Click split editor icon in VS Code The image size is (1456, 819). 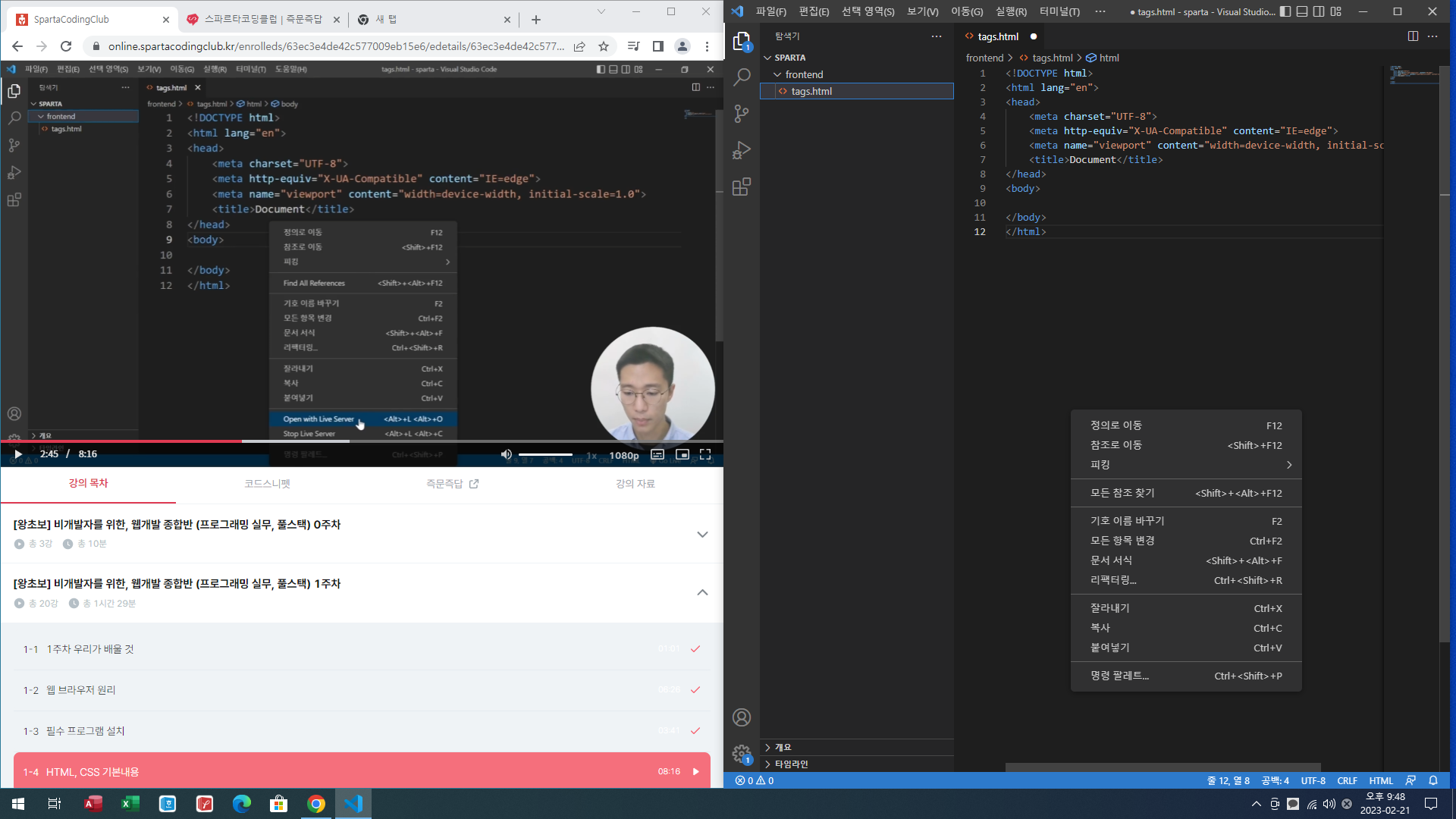pyautogui.click(x=1413, y=36)
